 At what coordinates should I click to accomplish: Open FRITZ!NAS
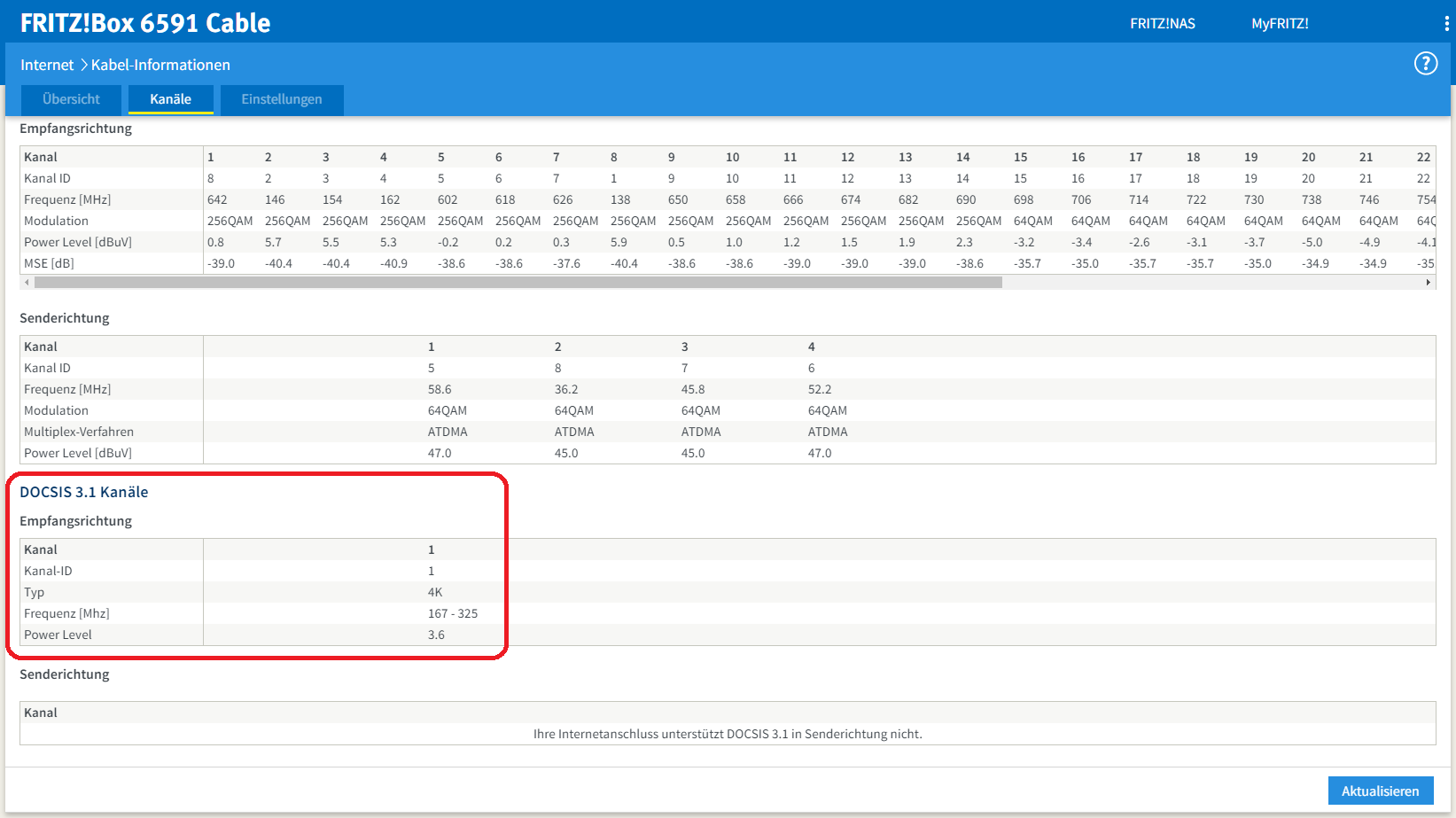tap(1162, 23)
